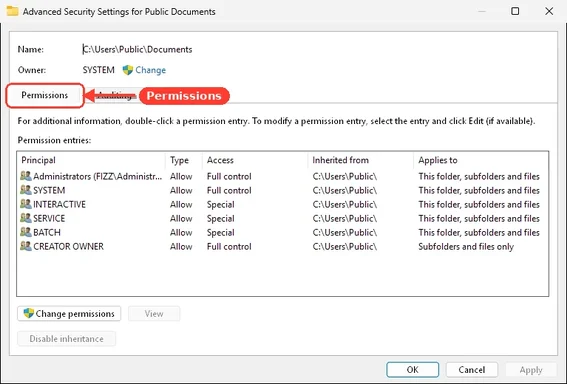The width and height of the screenshot is (567, 384).
Task: Click Subfolders and files only cell
Action: pyautogui.click(x=466, y=247)
